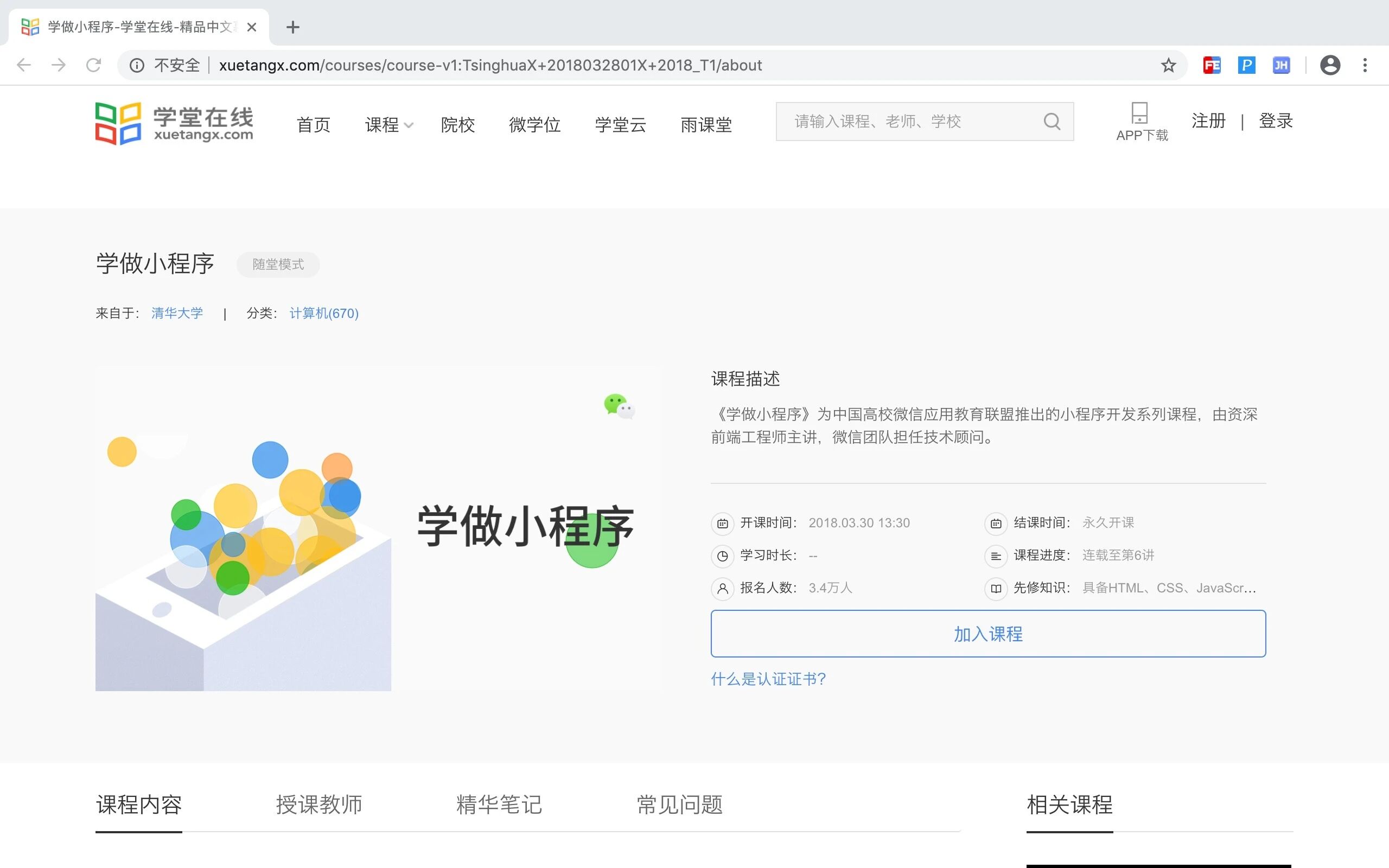This screenshot has width=1389, height=868.
Task: Open the 什么是认证证书? link
Action: click(768, 679)
